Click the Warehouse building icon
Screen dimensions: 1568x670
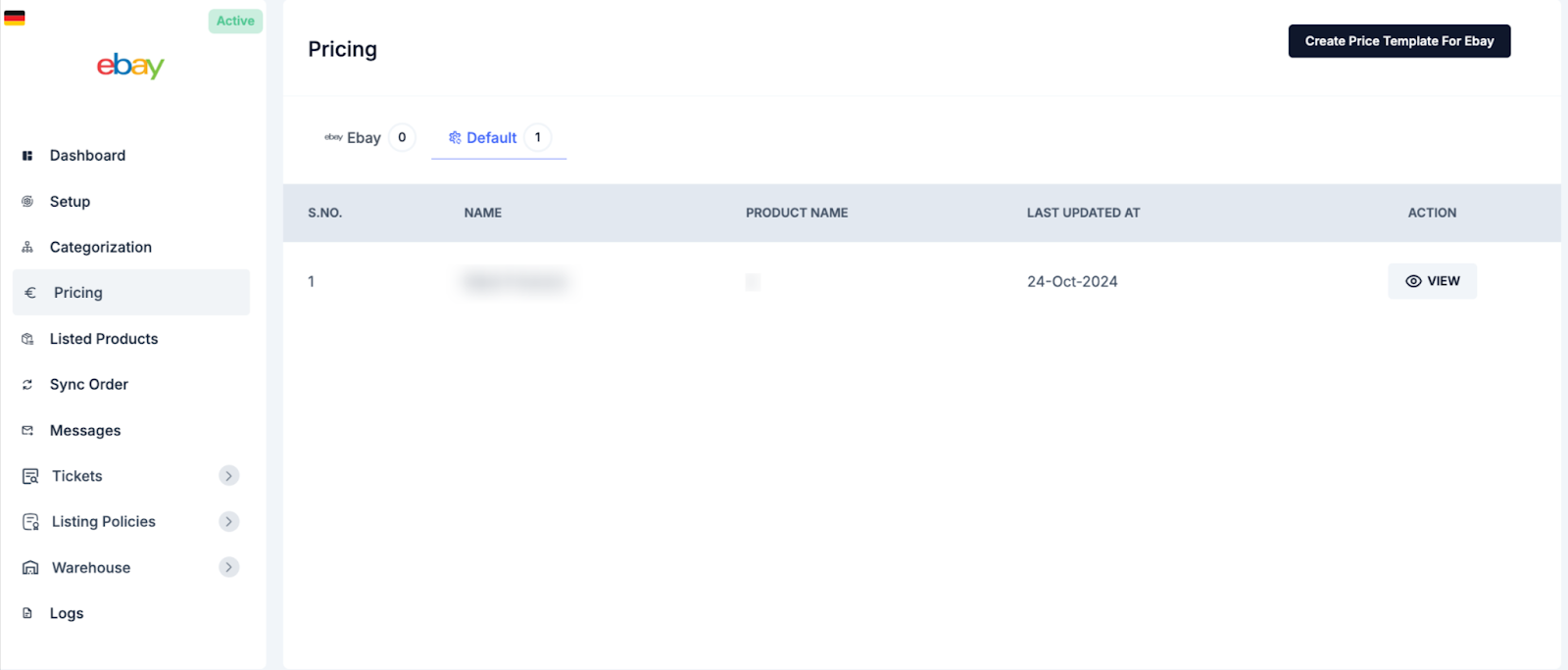click(x=30, y=567)
